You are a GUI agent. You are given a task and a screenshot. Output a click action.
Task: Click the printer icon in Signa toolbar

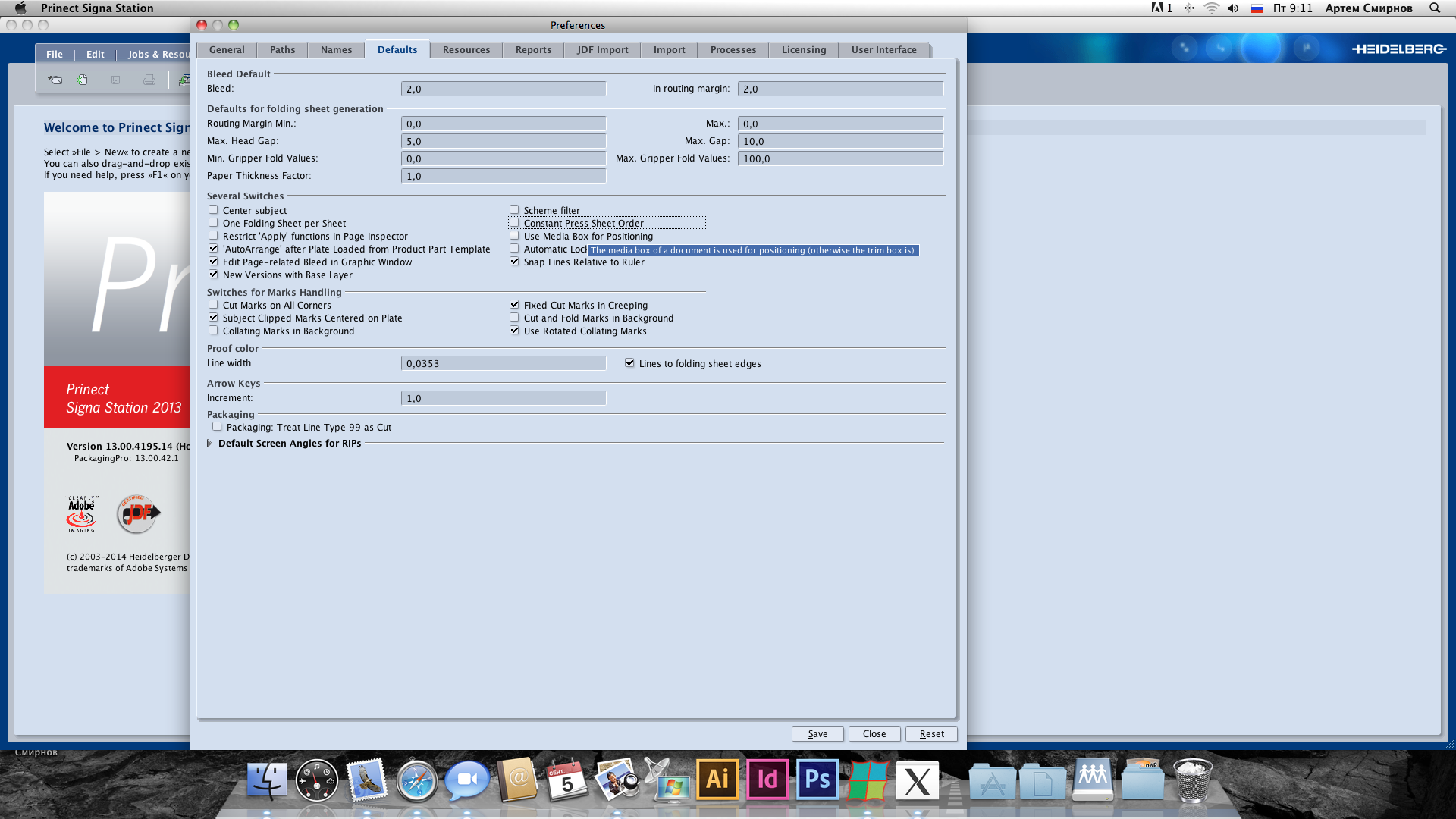[149, 80]
